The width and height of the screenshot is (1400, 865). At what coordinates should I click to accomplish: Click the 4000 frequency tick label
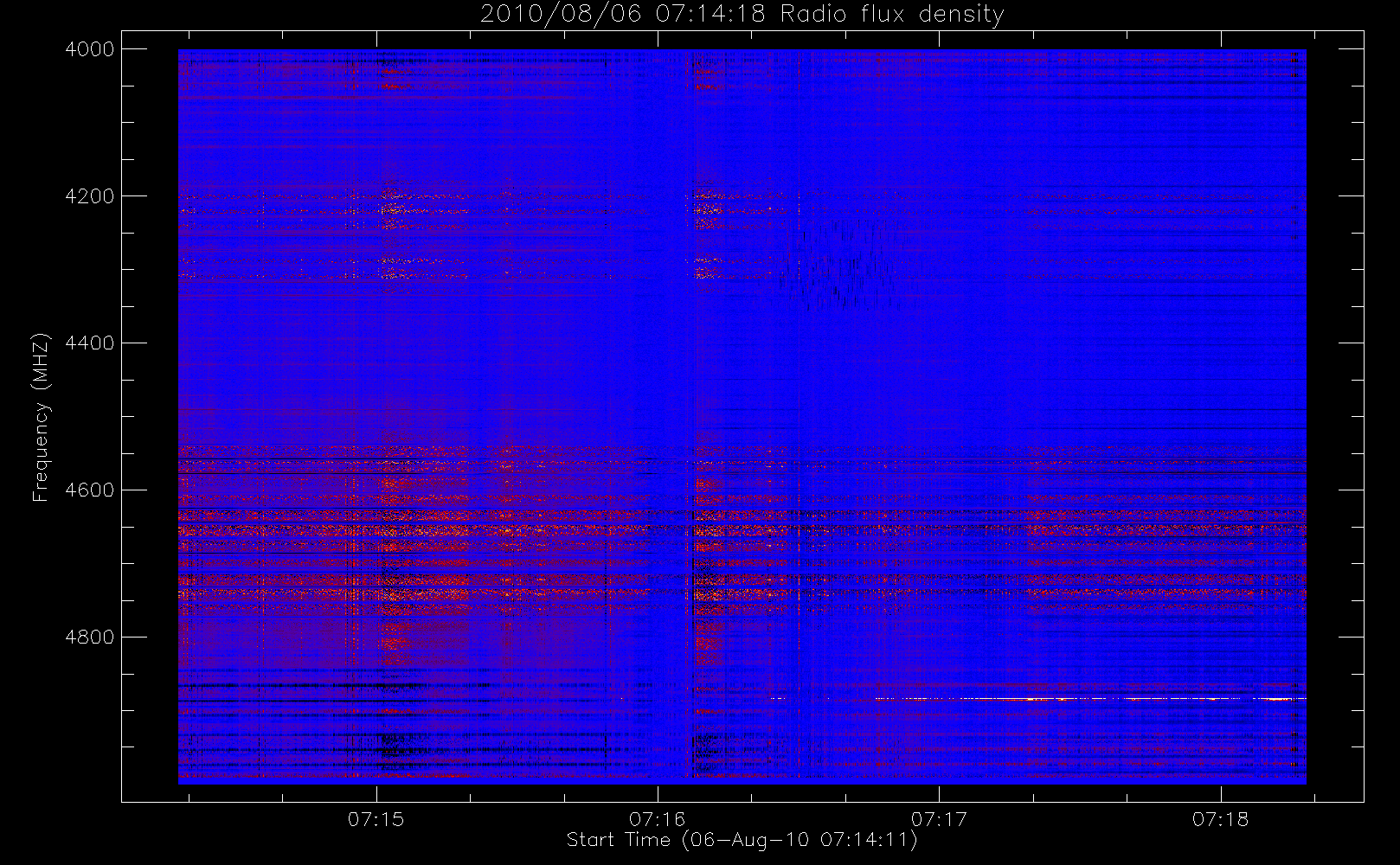pos(90,49)
